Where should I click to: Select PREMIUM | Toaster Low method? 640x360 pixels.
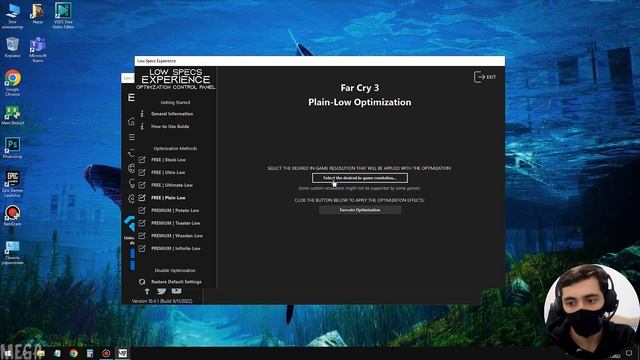click(176, 223)
